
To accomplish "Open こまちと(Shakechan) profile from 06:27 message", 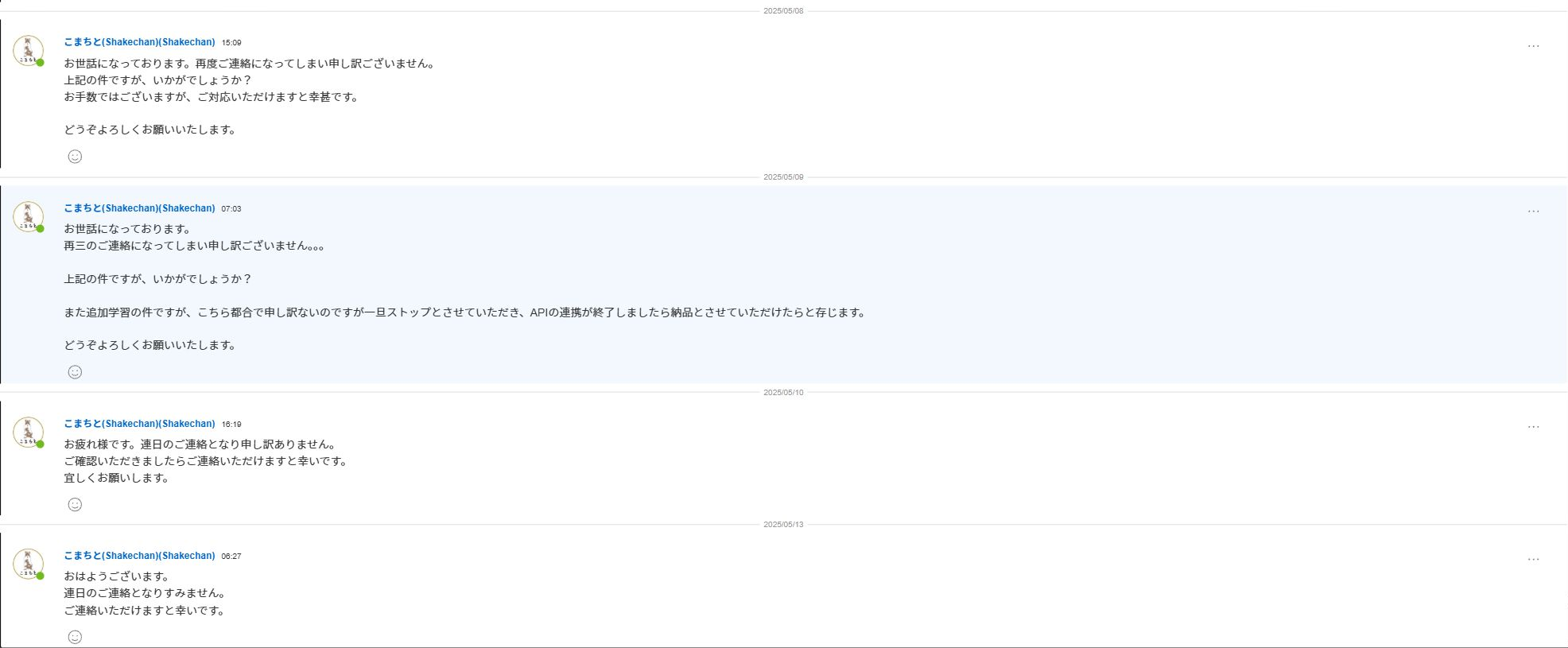I will [139, 556].
